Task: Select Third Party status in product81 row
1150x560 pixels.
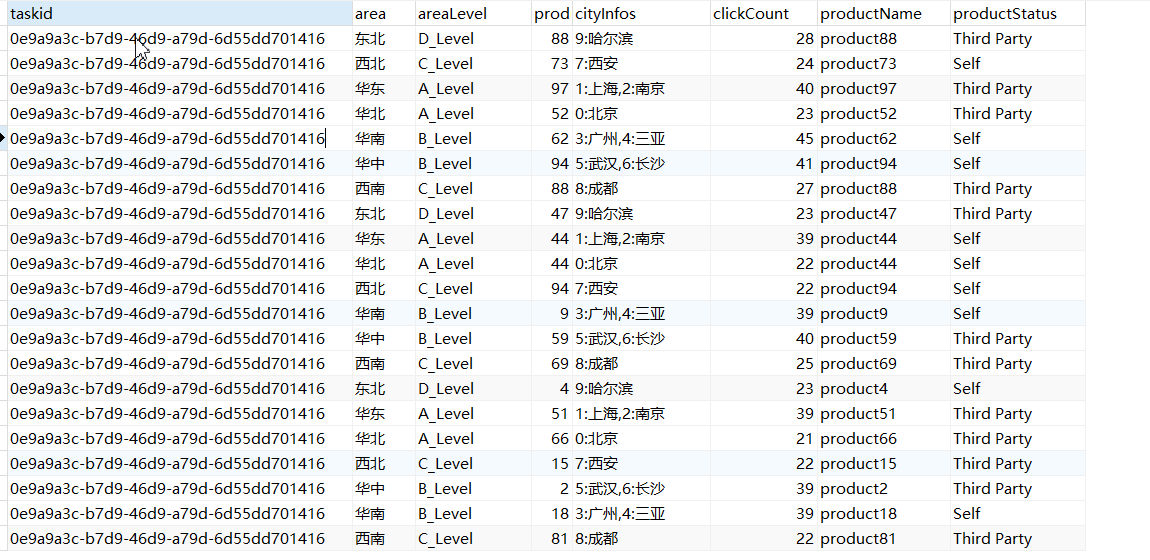Action: (1018, 537)
